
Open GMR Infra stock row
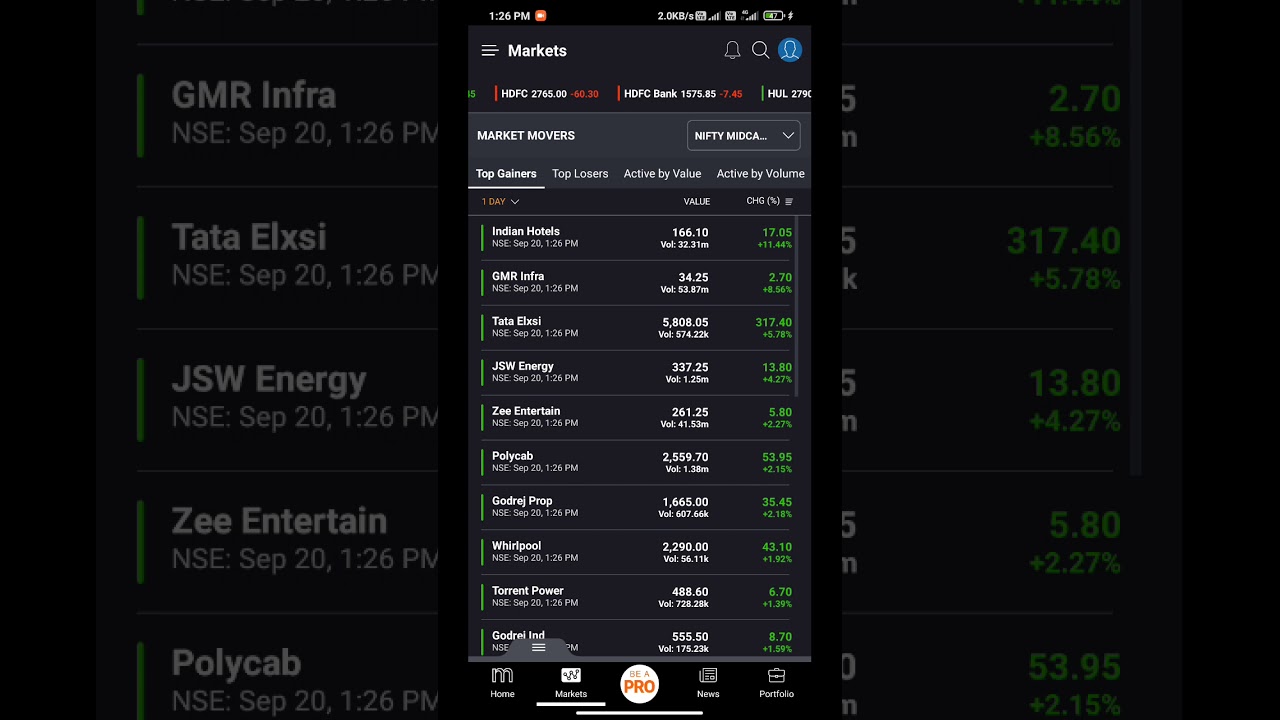pyautogui.click(x=637, y=283)
